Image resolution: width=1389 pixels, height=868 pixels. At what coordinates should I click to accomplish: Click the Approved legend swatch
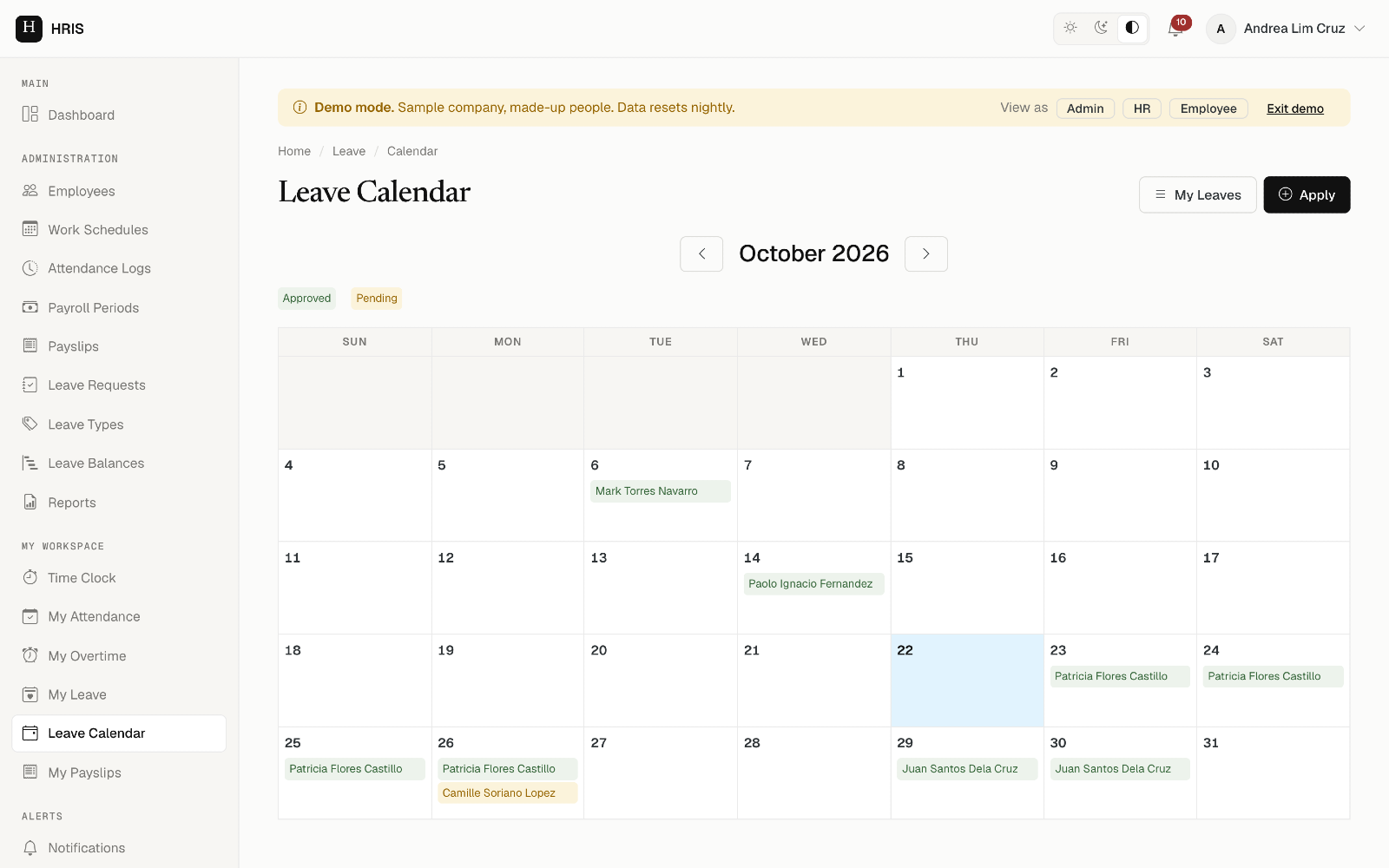click(306, 299)
